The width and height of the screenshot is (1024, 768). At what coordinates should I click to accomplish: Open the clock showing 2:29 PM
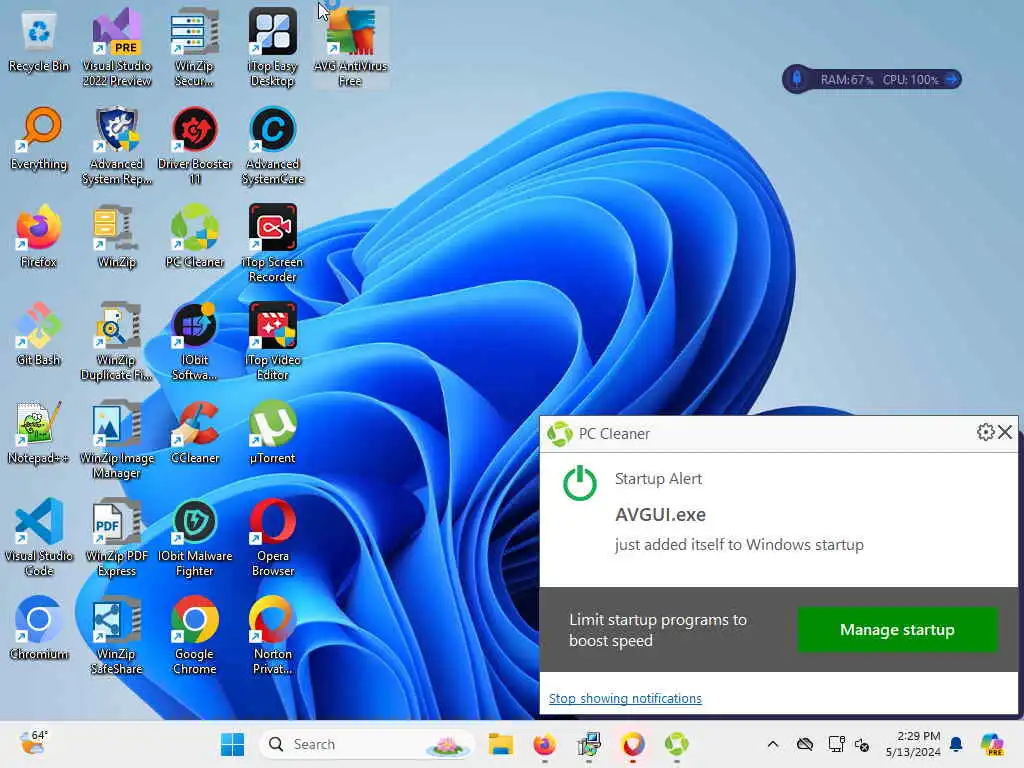pyautogui.click(x=913, y=744)
